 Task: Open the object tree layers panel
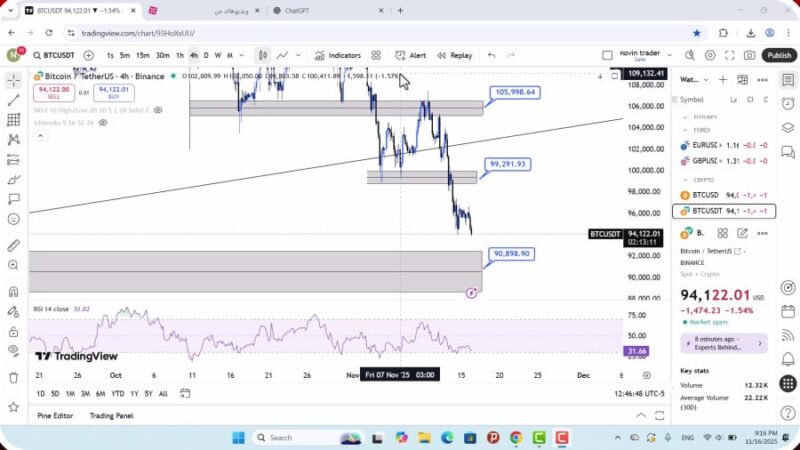(788, 128)
